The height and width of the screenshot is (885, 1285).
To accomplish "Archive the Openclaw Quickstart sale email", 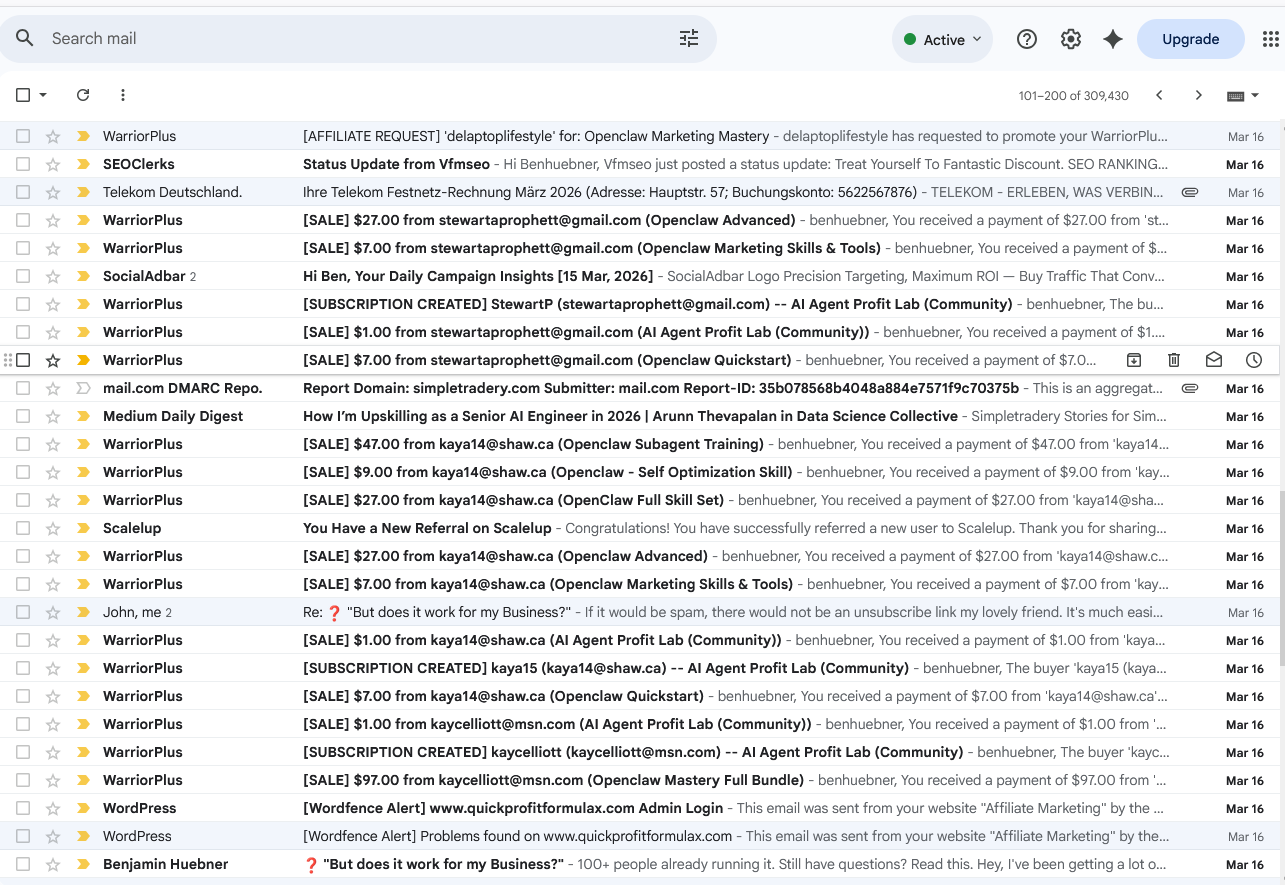I will pyautogui.click(x=1134, y=359).
